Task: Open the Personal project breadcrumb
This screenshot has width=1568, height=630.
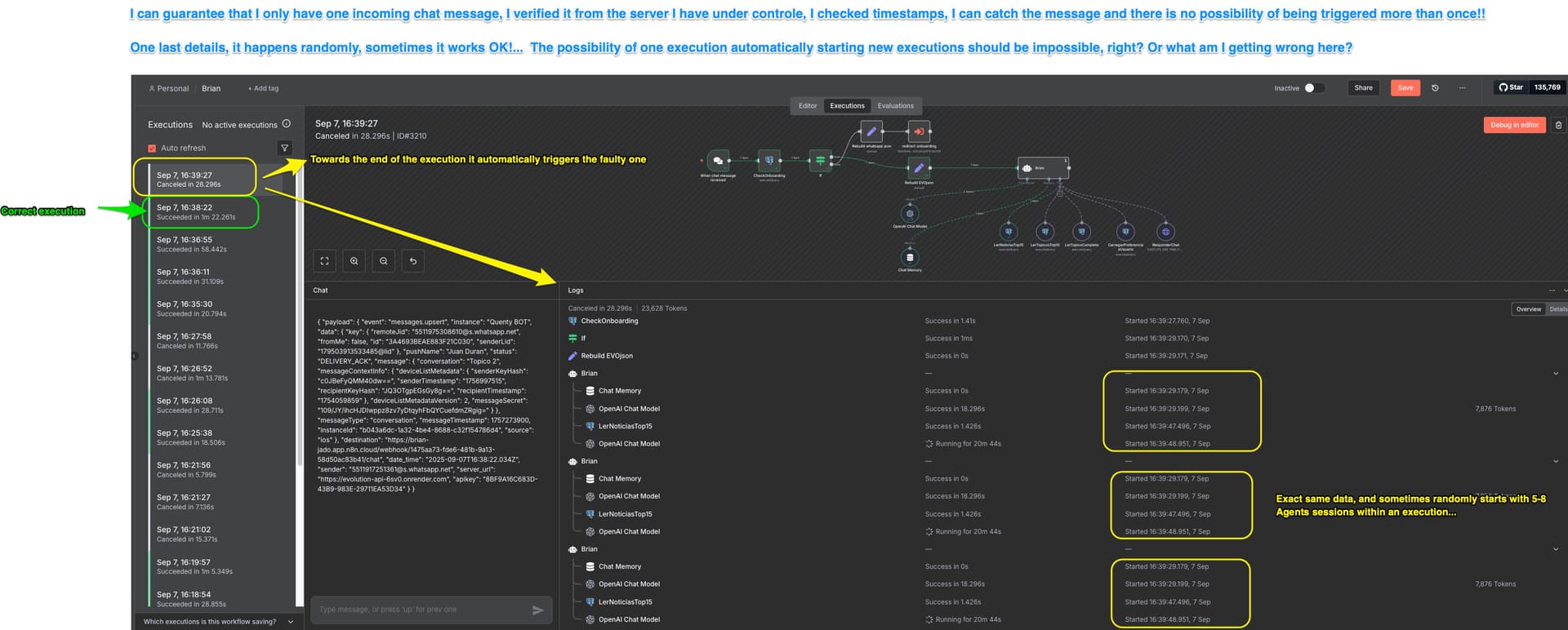Action: click(168, 88)
